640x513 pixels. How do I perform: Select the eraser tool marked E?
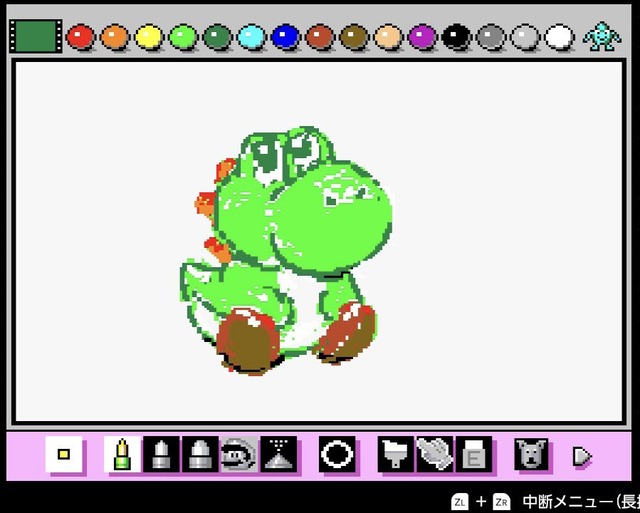point(474,454)
